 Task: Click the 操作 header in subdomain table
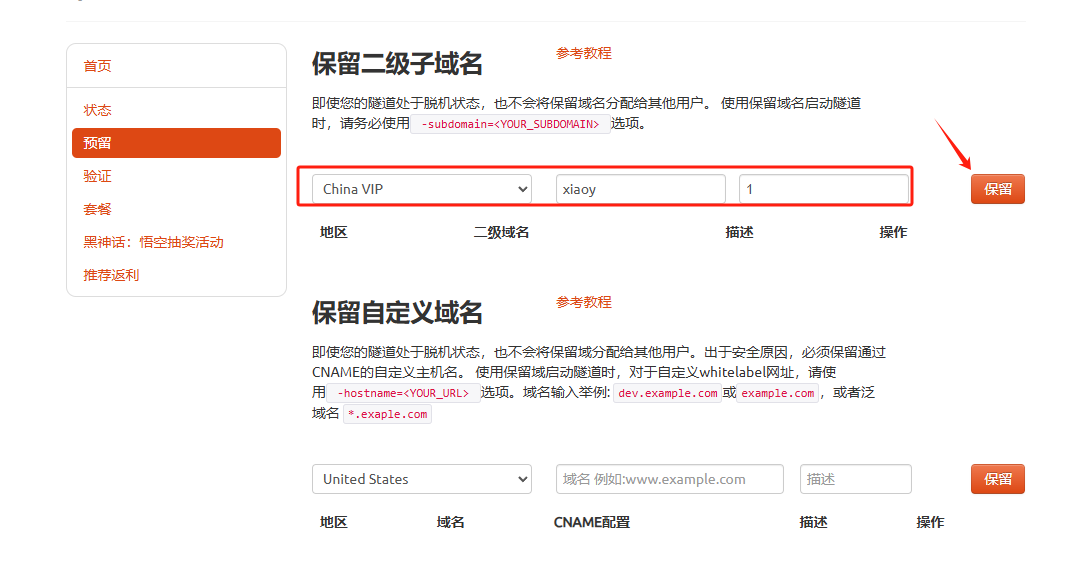893,233
